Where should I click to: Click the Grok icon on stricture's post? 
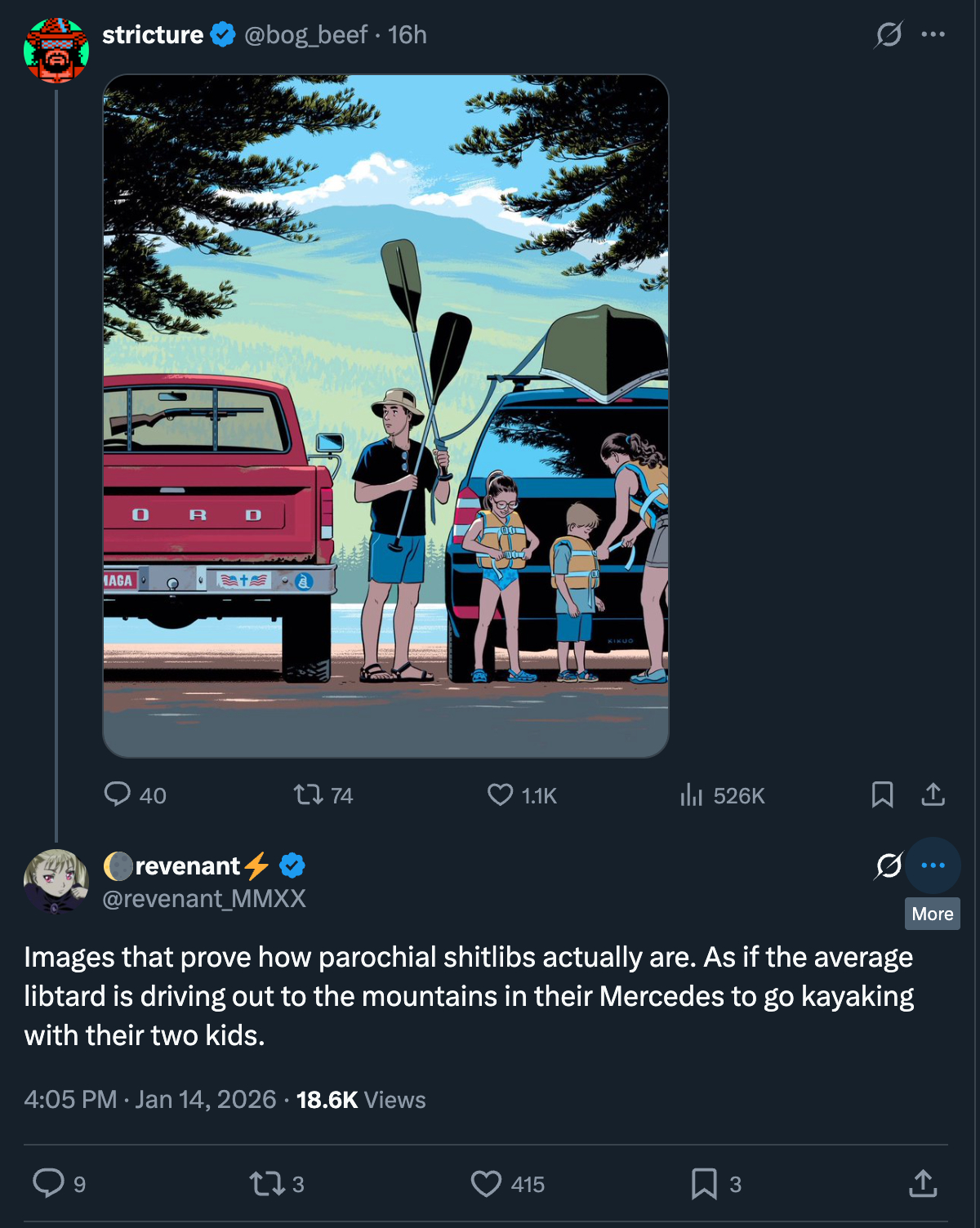click(889, 34)
